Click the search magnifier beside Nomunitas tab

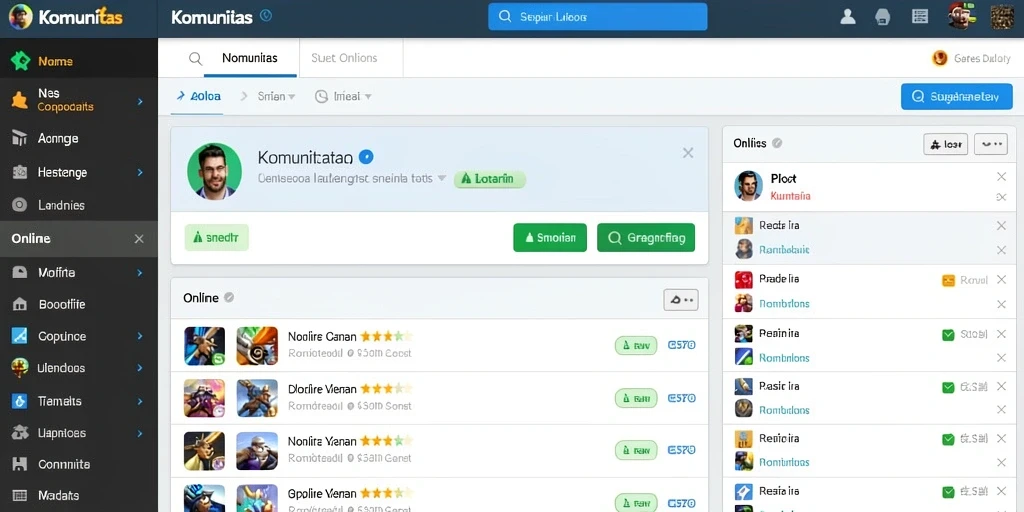(x=195, y=58)
